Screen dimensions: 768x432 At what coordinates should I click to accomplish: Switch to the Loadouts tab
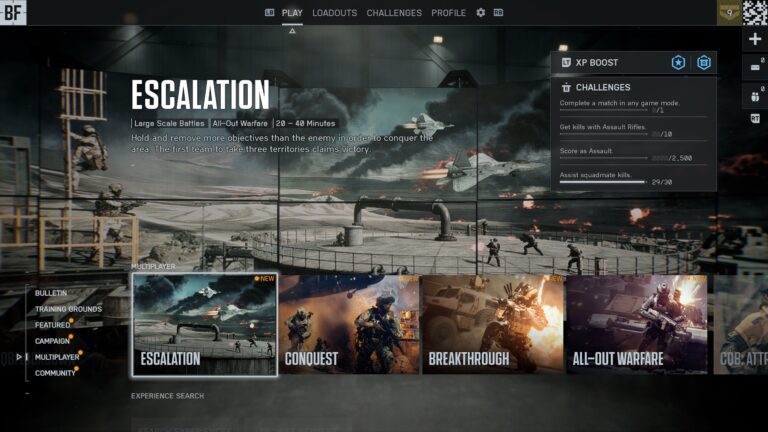[335, 13]
